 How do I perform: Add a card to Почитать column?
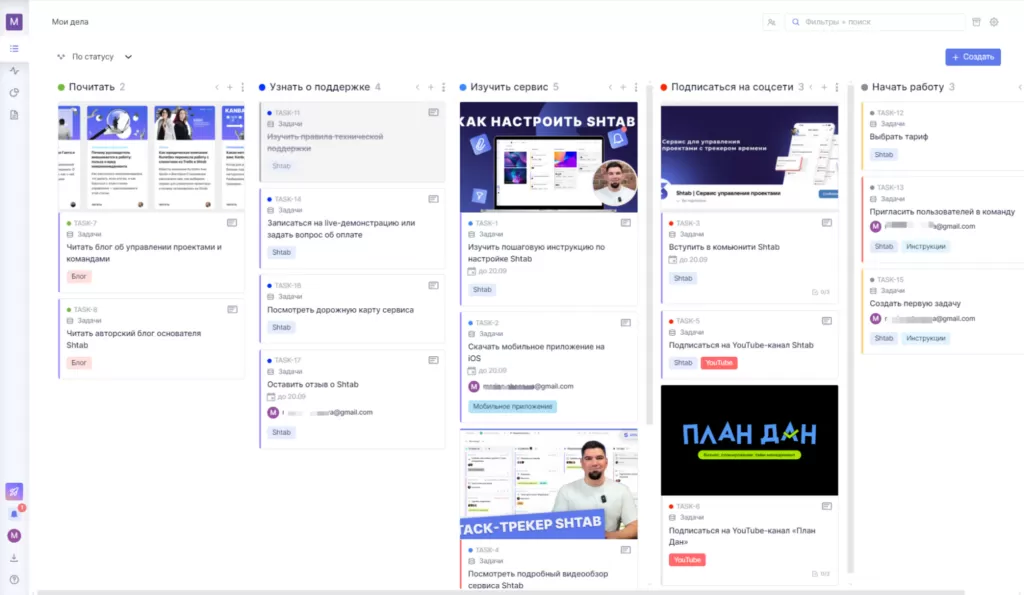[x=230, y=87]
